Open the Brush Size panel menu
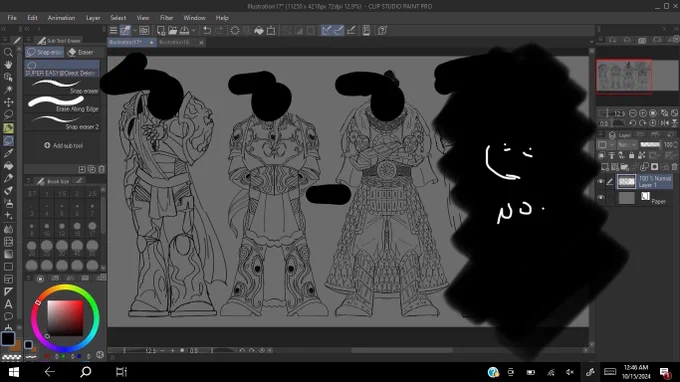The image size is (680, 382). click(x=29, y=181)
